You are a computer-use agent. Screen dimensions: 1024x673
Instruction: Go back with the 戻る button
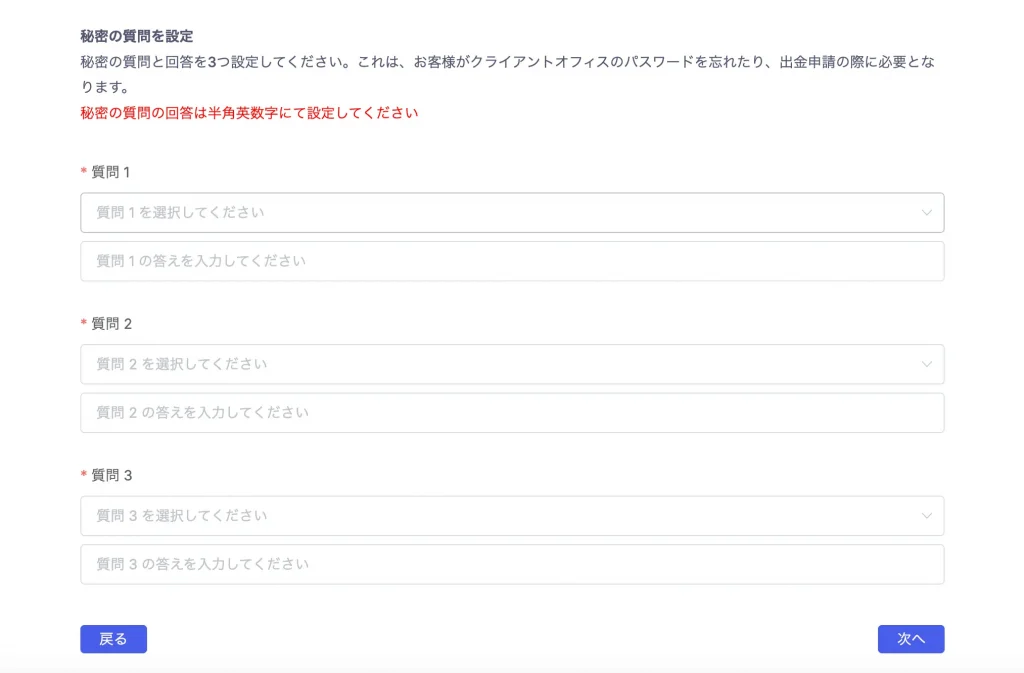114,639
